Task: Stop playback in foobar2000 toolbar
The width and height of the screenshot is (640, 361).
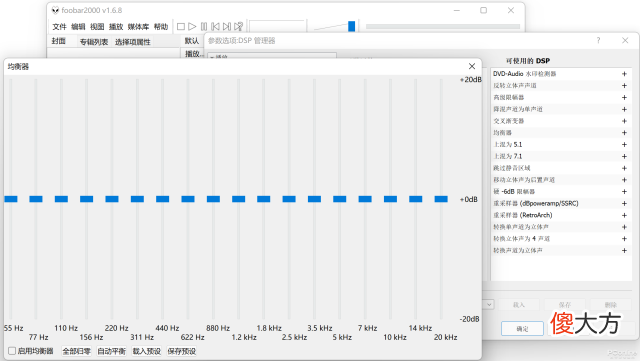Action: pos(181,27)
